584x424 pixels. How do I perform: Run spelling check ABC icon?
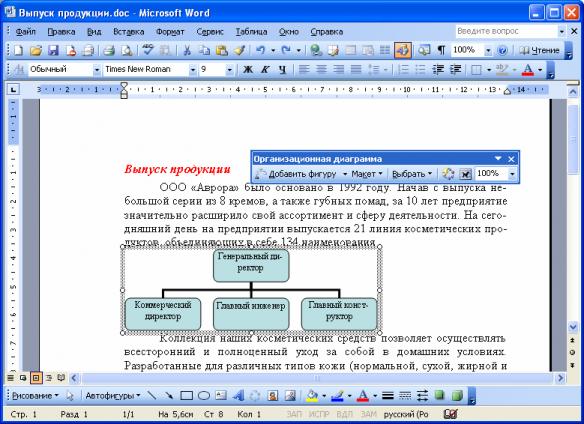tap(148, 50)
